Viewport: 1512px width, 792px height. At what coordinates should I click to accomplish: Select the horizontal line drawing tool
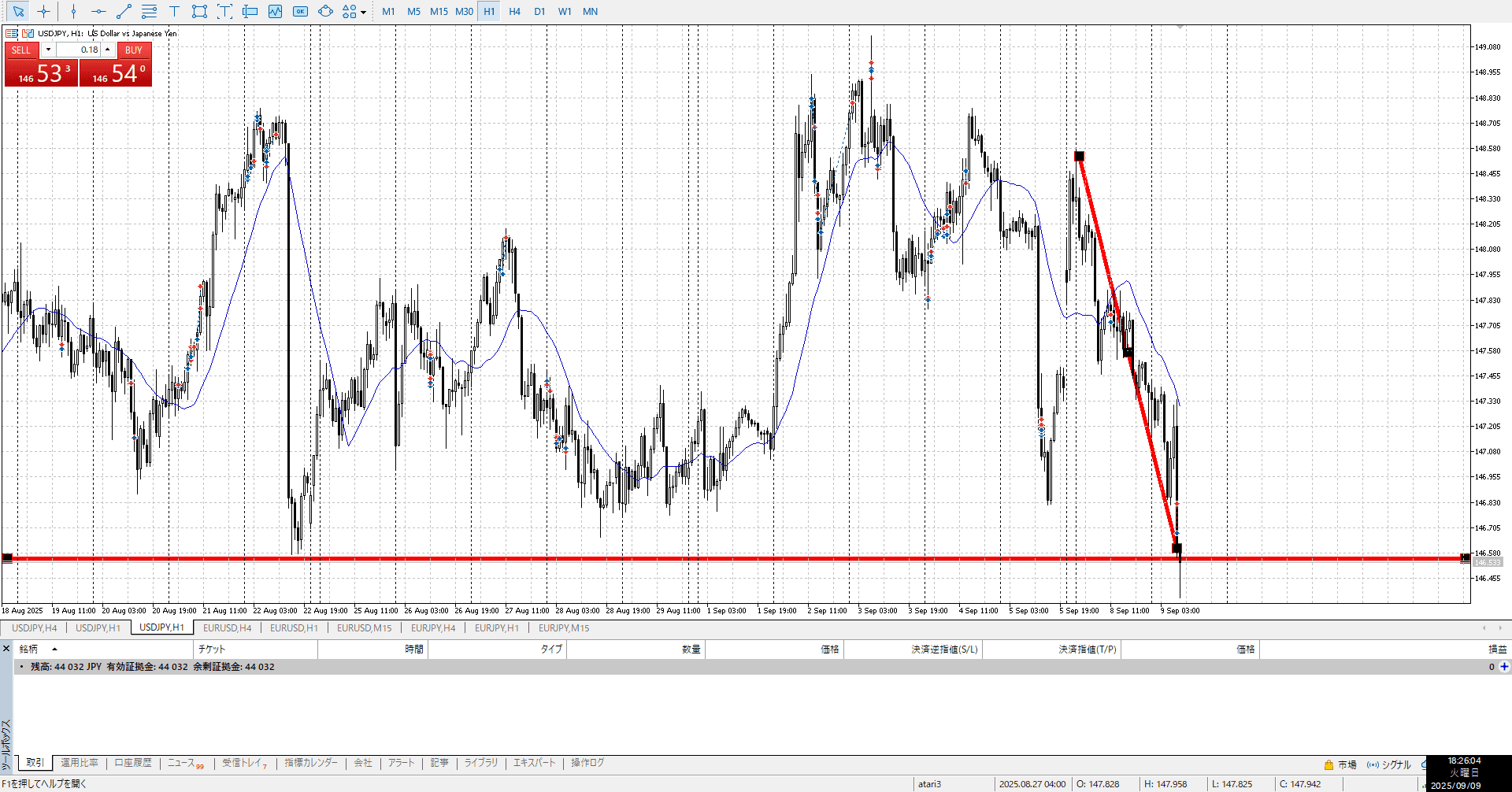[x=98, y=11]
